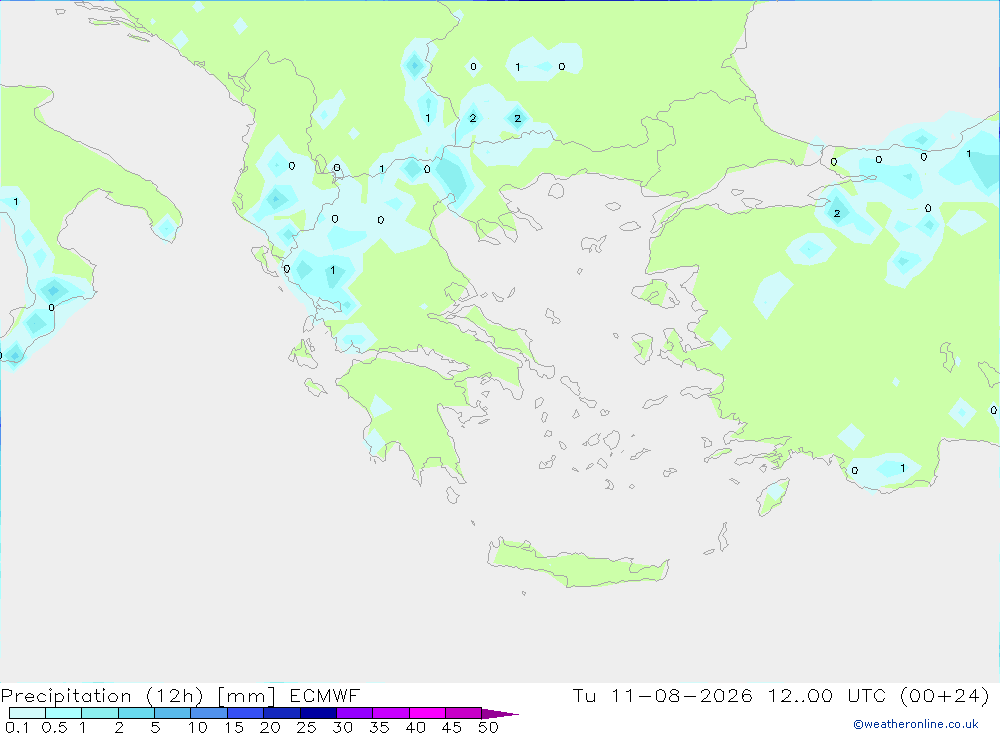Choose the 5–10 mm blue legend swatch
The height and width of the screenshot is (733, 1000).
pos(172,713)
